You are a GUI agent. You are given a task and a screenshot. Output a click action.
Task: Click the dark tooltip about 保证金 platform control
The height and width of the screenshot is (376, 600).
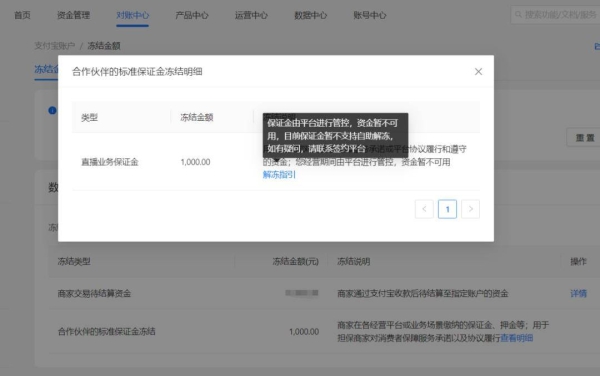click(x=335, y=135)
